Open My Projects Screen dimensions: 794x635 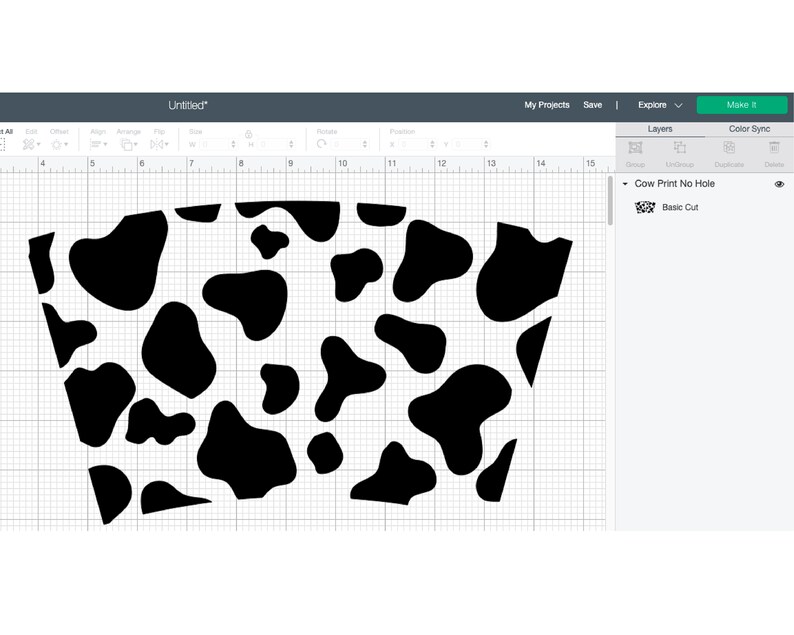coord(547,105)
